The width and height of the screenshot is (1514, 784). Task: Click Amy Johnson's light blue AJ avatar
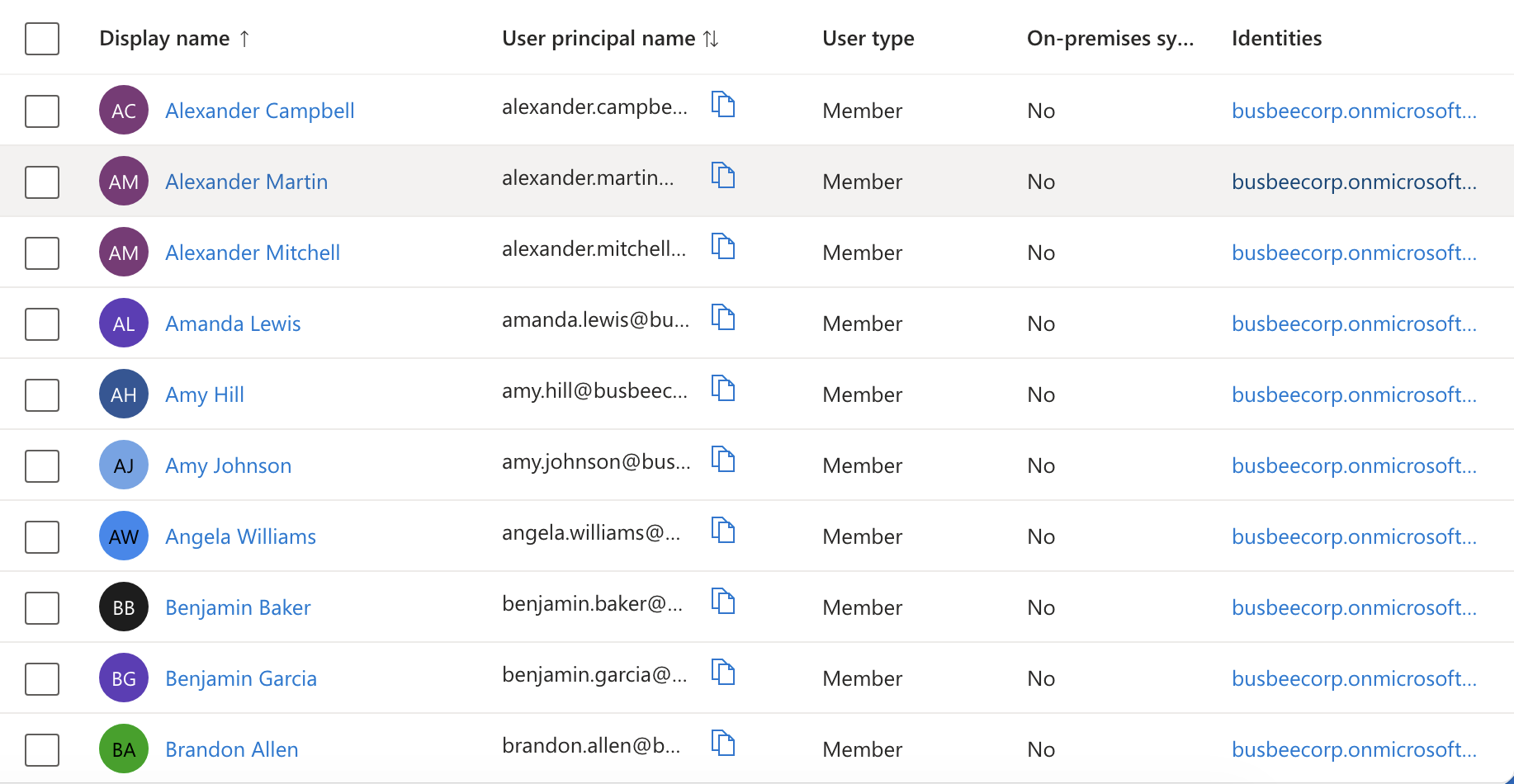123,465
